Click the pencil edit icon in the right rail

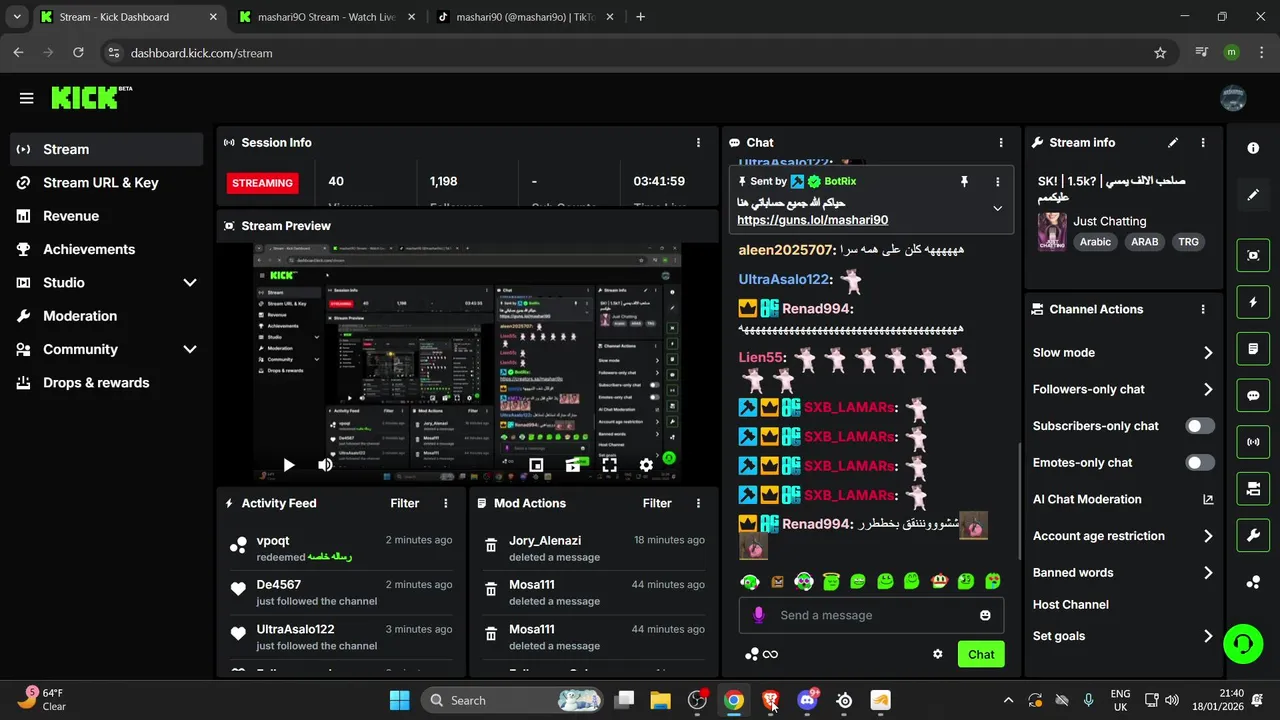point(1253,195)
